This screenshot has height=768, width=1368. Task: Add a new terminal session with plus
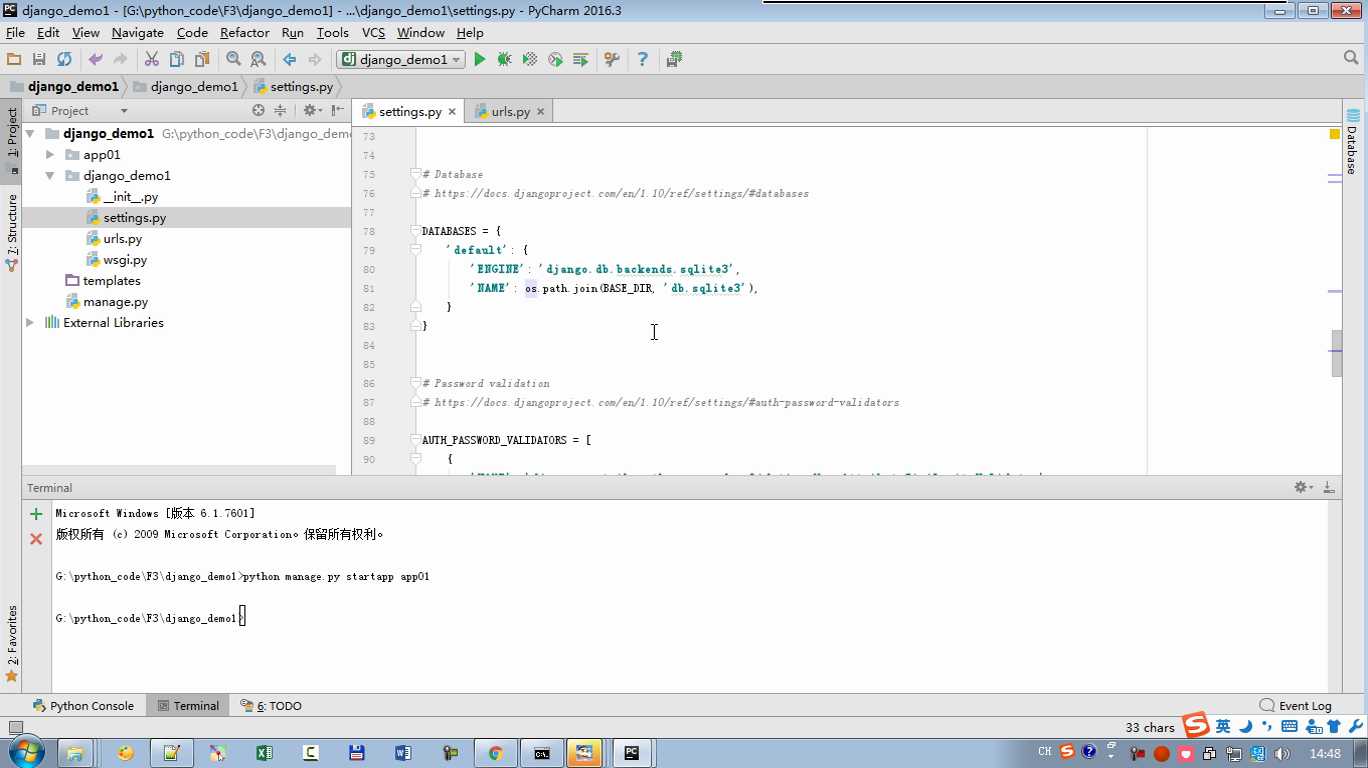click(x=36, y=514)
